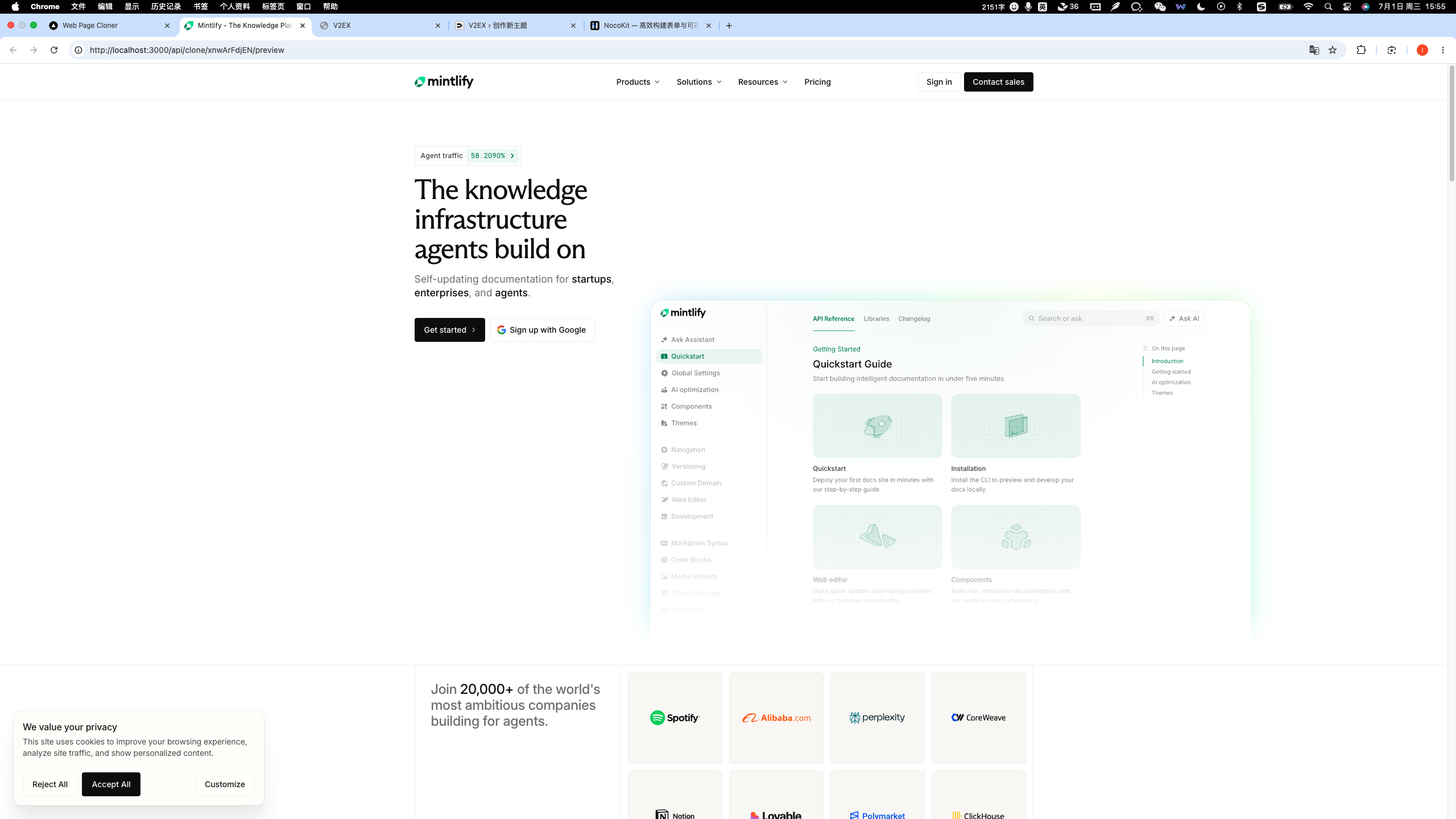This screenshot has width=1456, height=819.
Task: Click Sign up with Google
Action: point(542,330)
